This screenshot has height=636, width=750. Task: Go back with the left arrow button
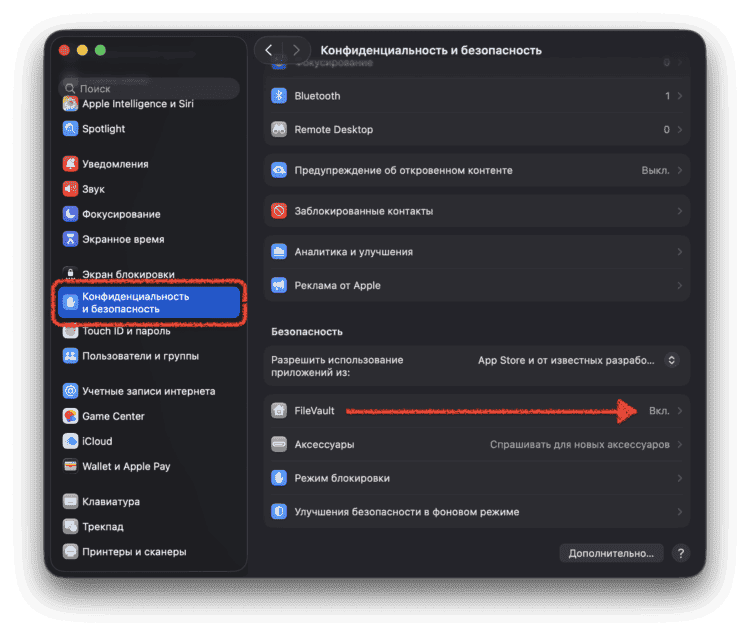[269, 50]
